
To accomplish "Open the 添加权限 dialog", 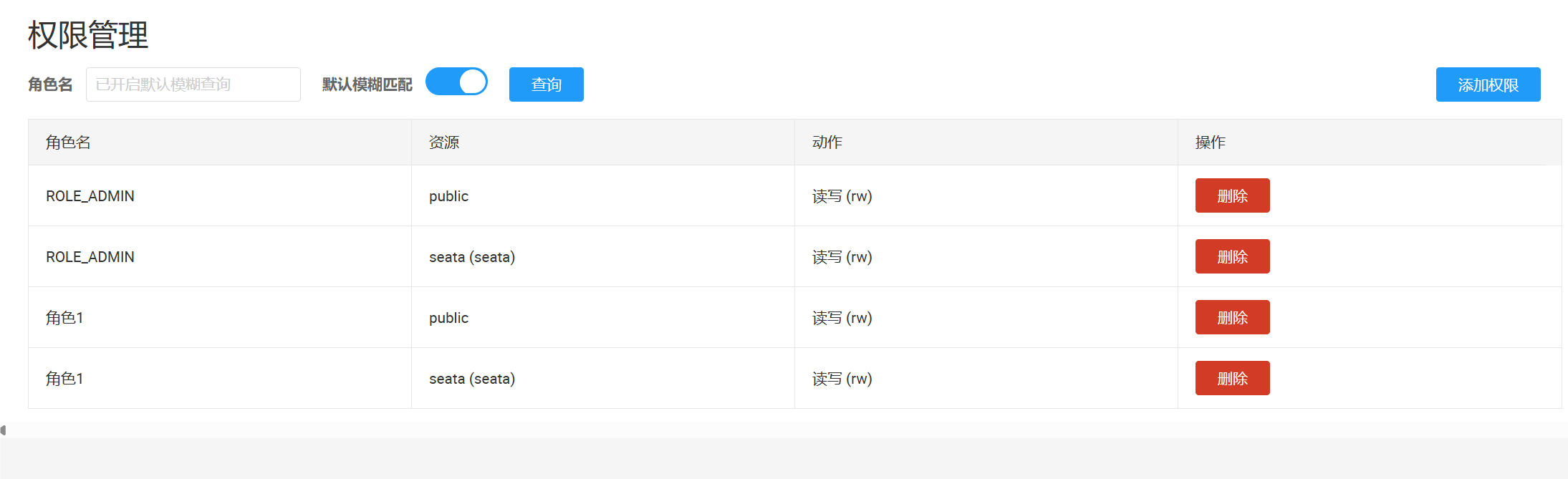I will tap(1488, 84).
